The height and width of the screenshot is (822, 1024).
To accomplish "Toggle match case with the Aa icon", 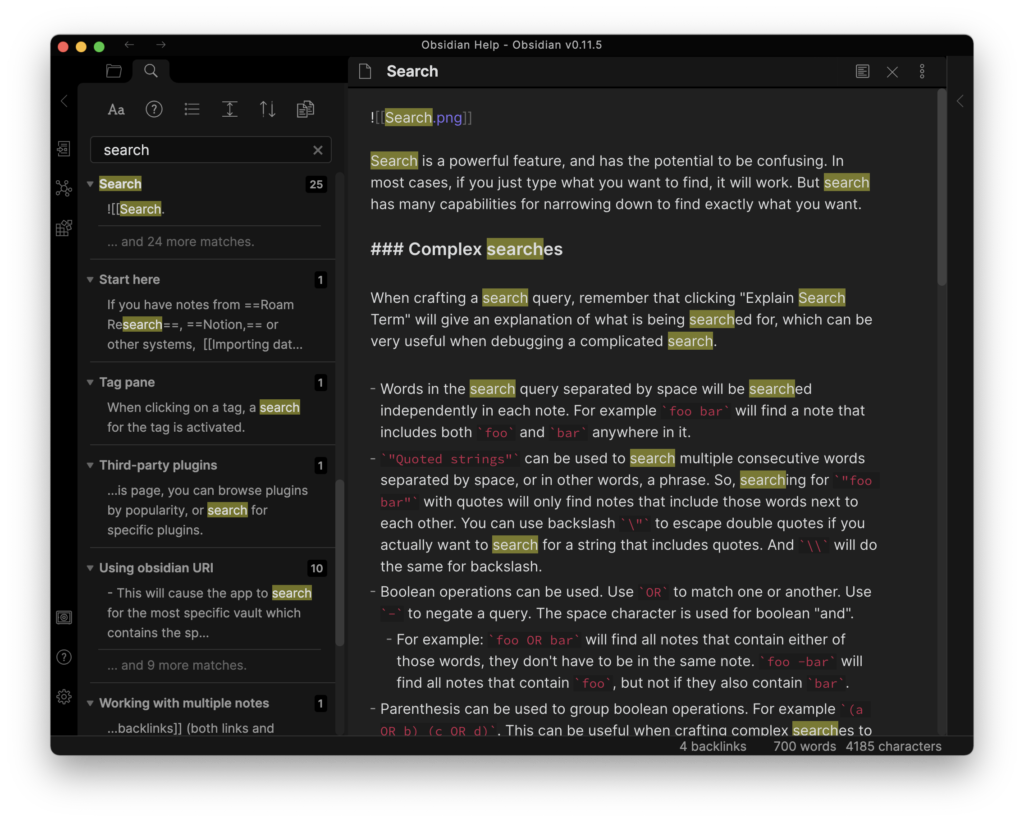I will click(117, 110).
